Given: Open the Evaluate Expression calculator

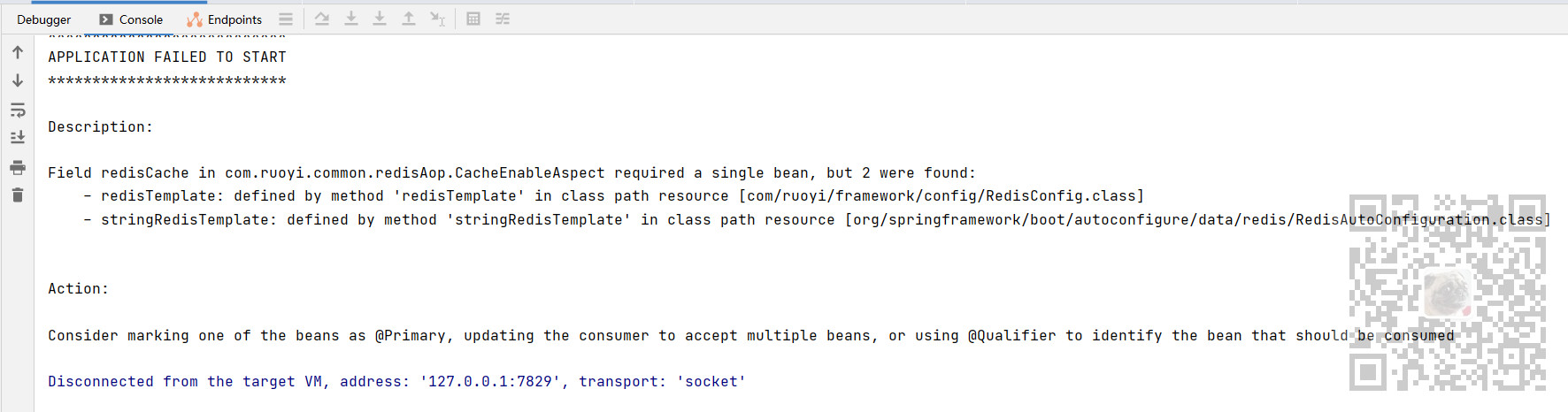Looking at the screenshot, I should (473, 19).
